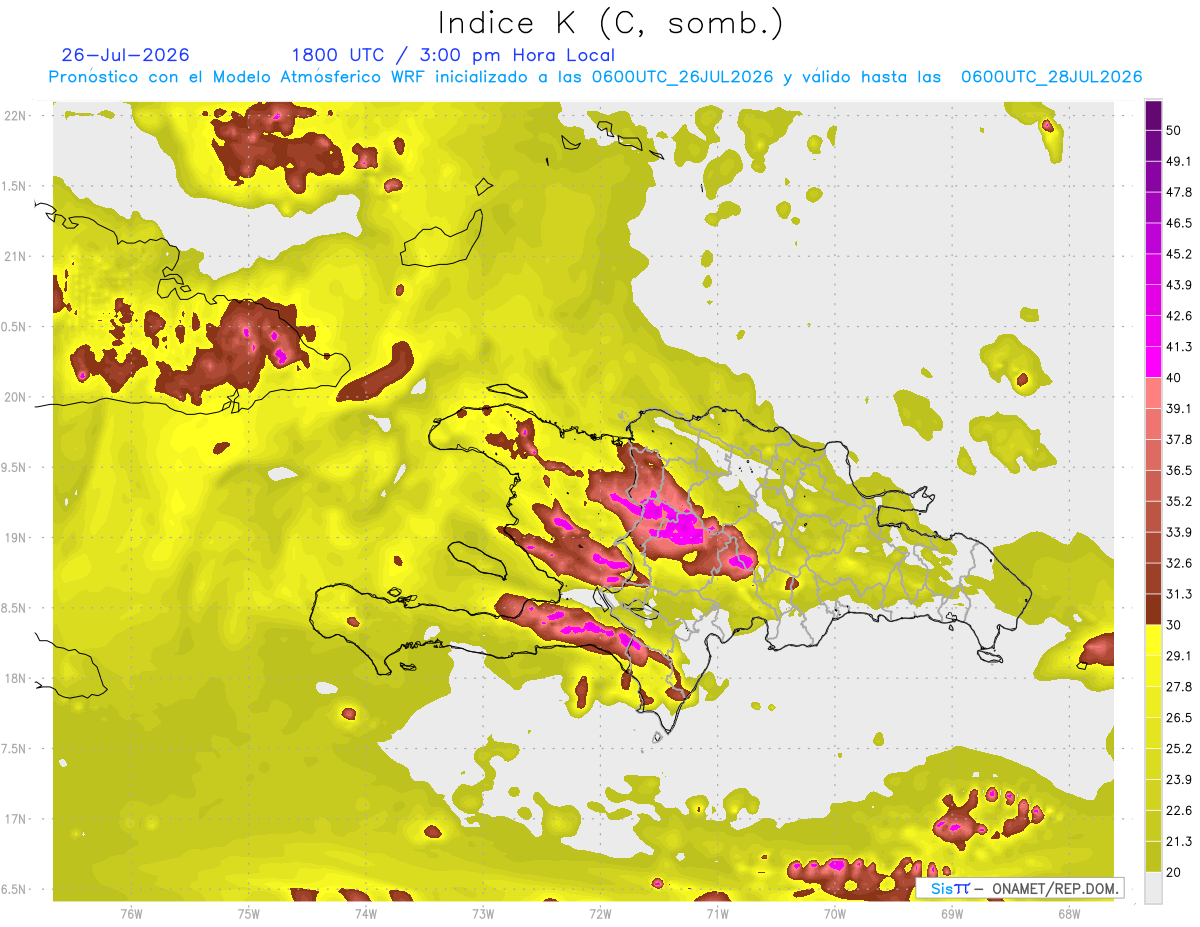Click the colorbar value "31.3"
This screenshot has height=927, width=1200.
[1179, 594]
